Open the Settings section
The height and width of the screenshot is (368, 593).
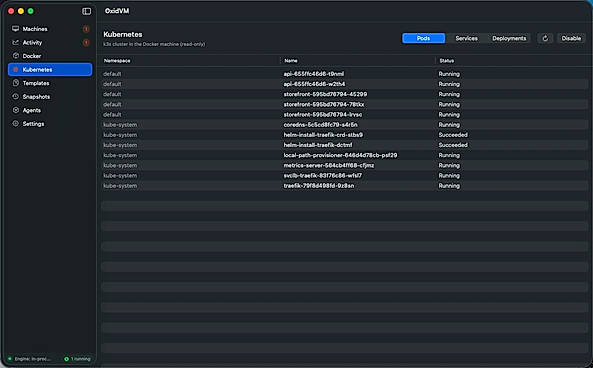pyautogui.click(x=50, y=124)
